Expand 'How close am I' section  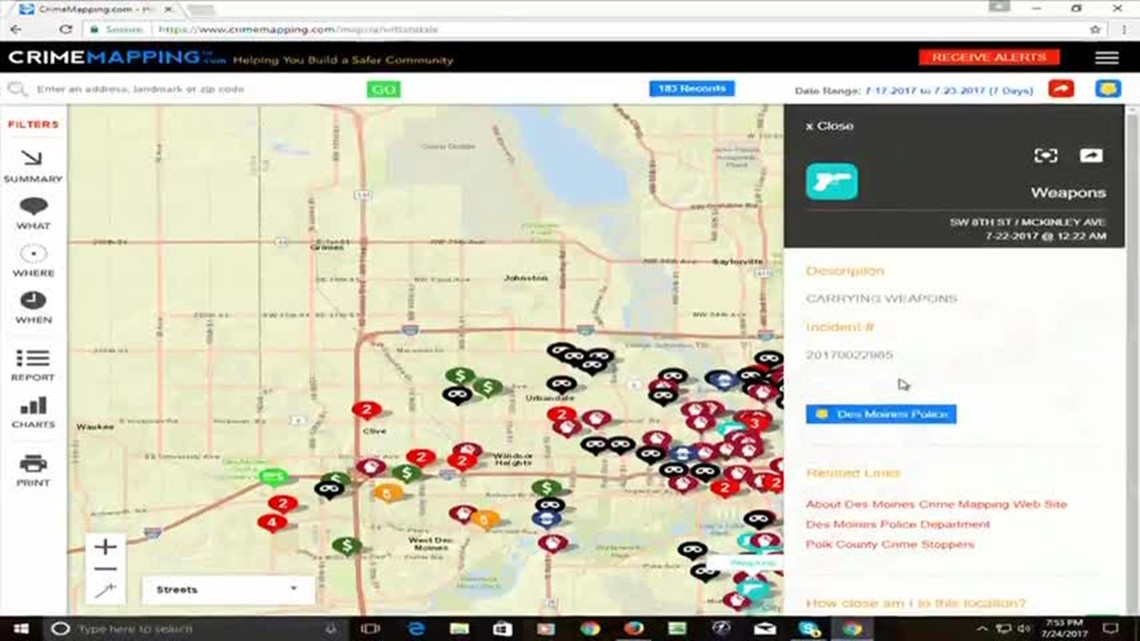pyautogui.click(x=915, y=603)
